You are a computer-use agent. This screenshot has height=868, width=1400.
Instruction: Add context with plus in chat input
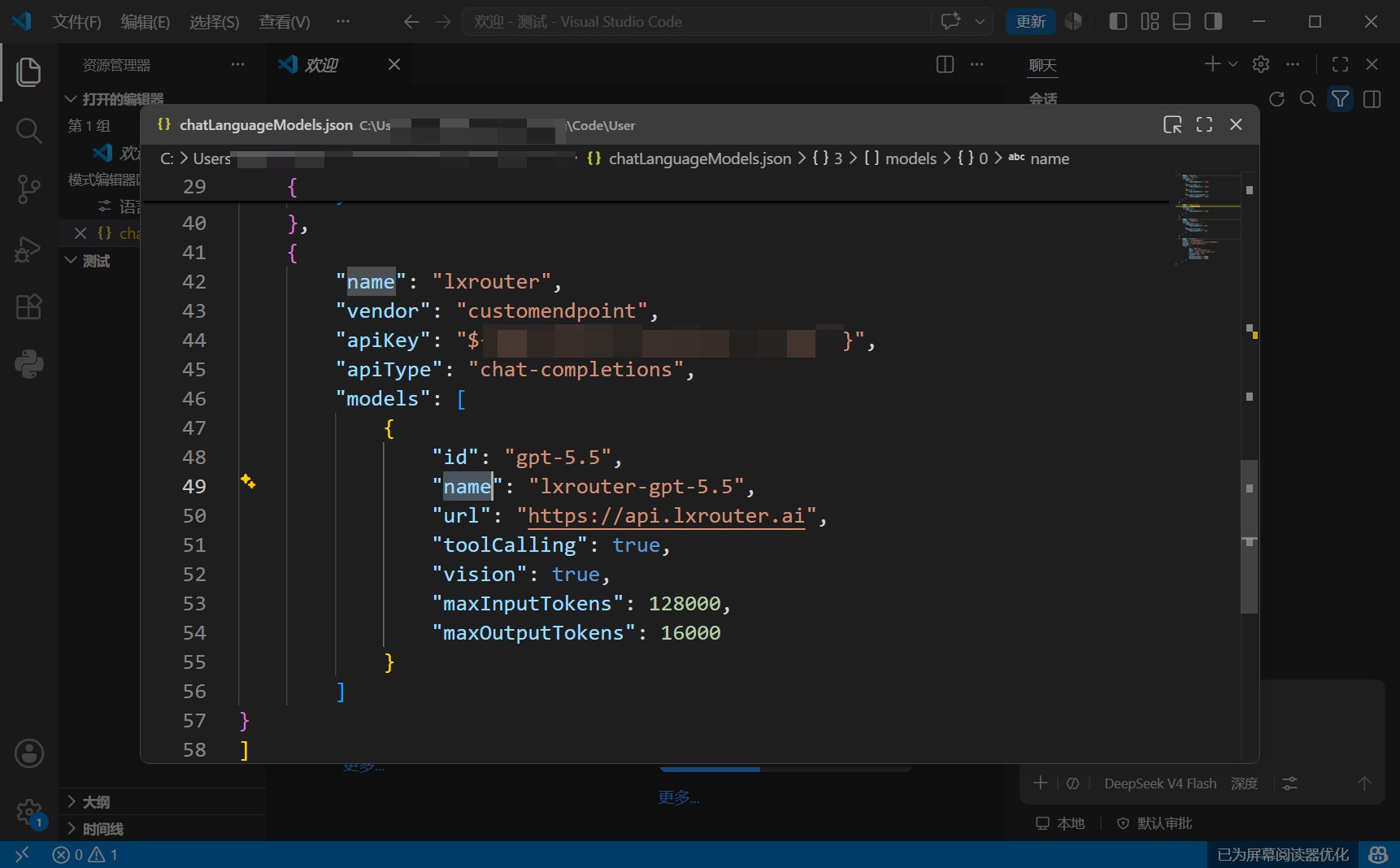pos(1040,783)
